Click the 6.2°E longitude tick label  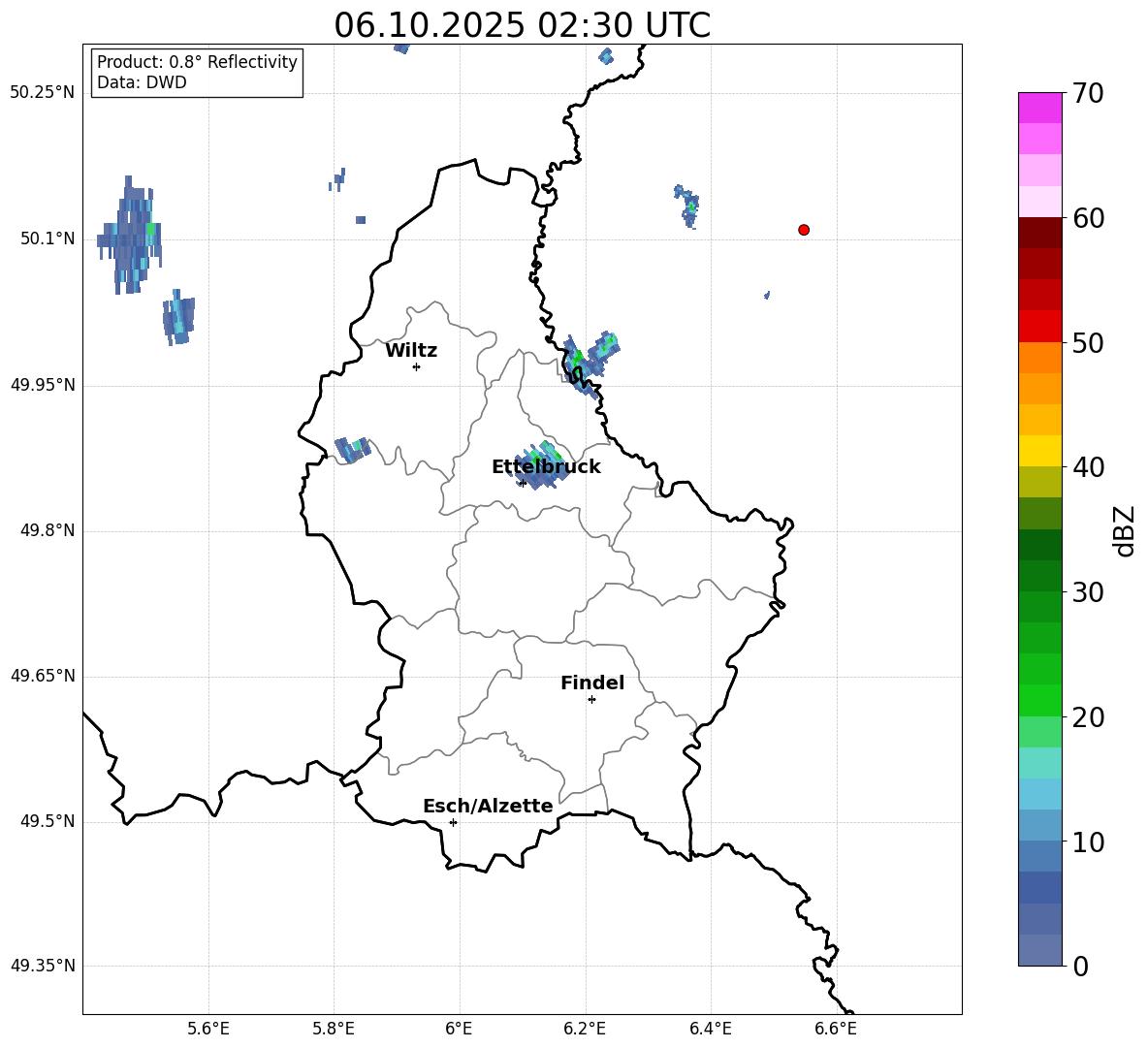pyautogui.click(x=585, y=1029)
